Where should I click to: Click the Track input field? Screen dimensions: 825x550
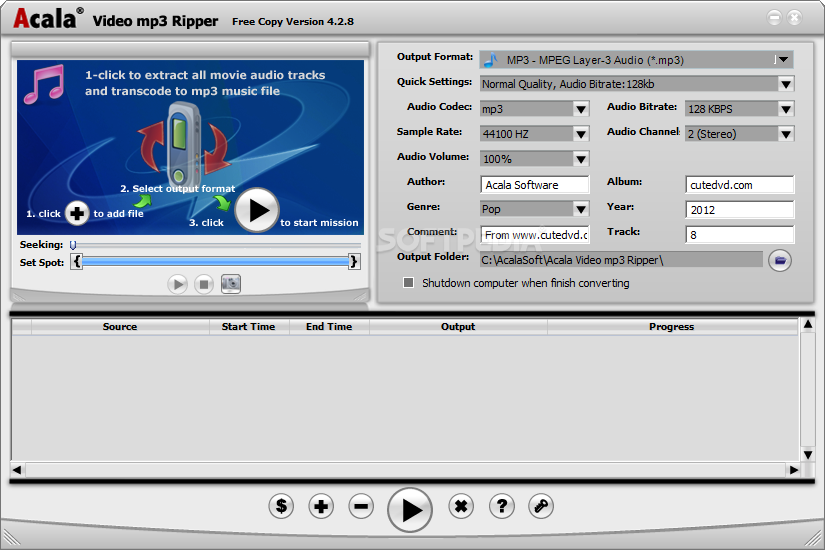click(740, 235)
